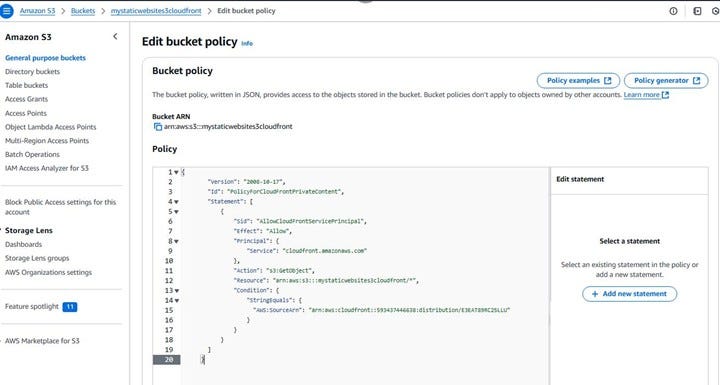Viewport: 720px width, 385px height.
Task: Open Policy examples in a new tab
Action: pyautogui.click(x=578, y=80)
